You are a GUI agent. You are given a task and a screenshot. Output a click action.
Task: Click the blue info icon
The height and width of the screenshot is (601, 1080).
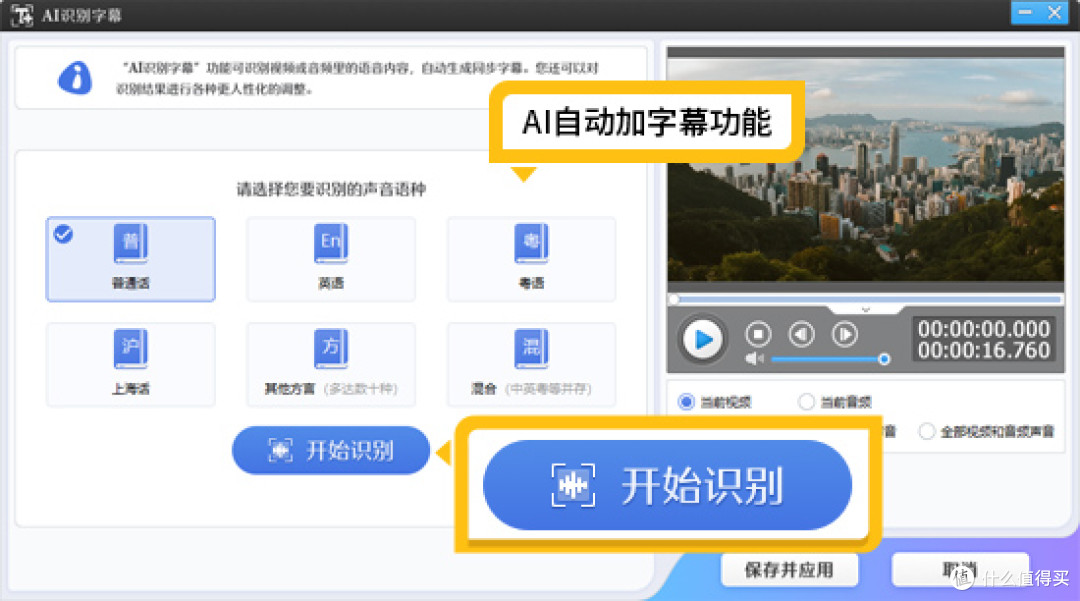tap(75, 77)
